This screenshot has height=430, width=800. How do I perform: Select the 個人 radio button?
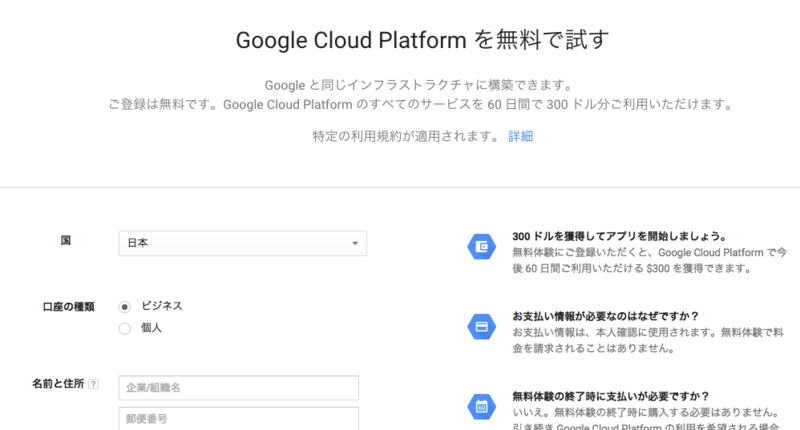click(x=124, y=328)
